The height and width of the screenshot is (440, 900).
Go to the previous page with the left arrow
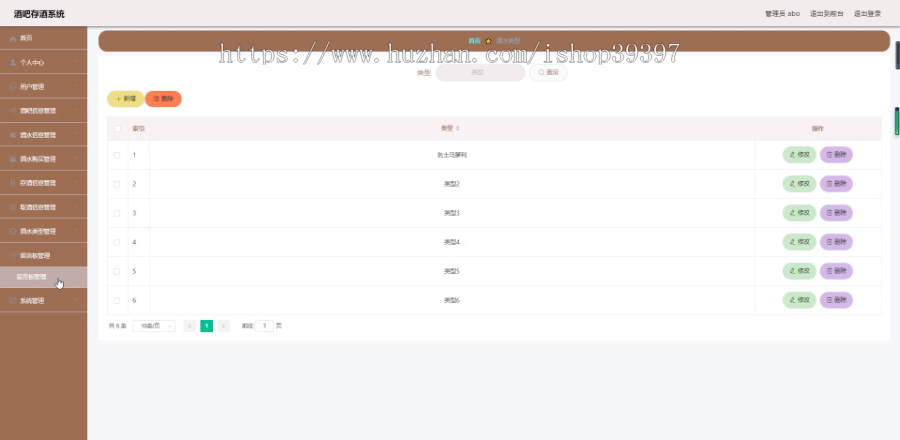pyautogui.click(x=189, y=326)
